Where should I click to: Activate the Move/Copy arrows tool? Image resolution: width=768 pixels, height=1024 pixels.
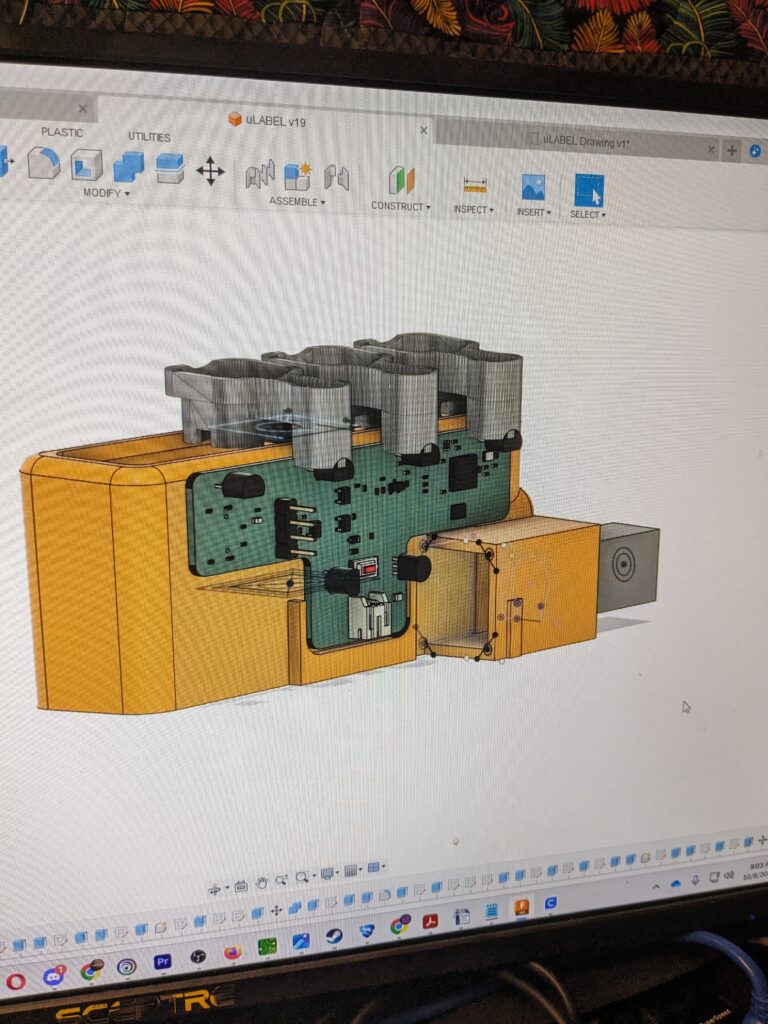(210, 171)
